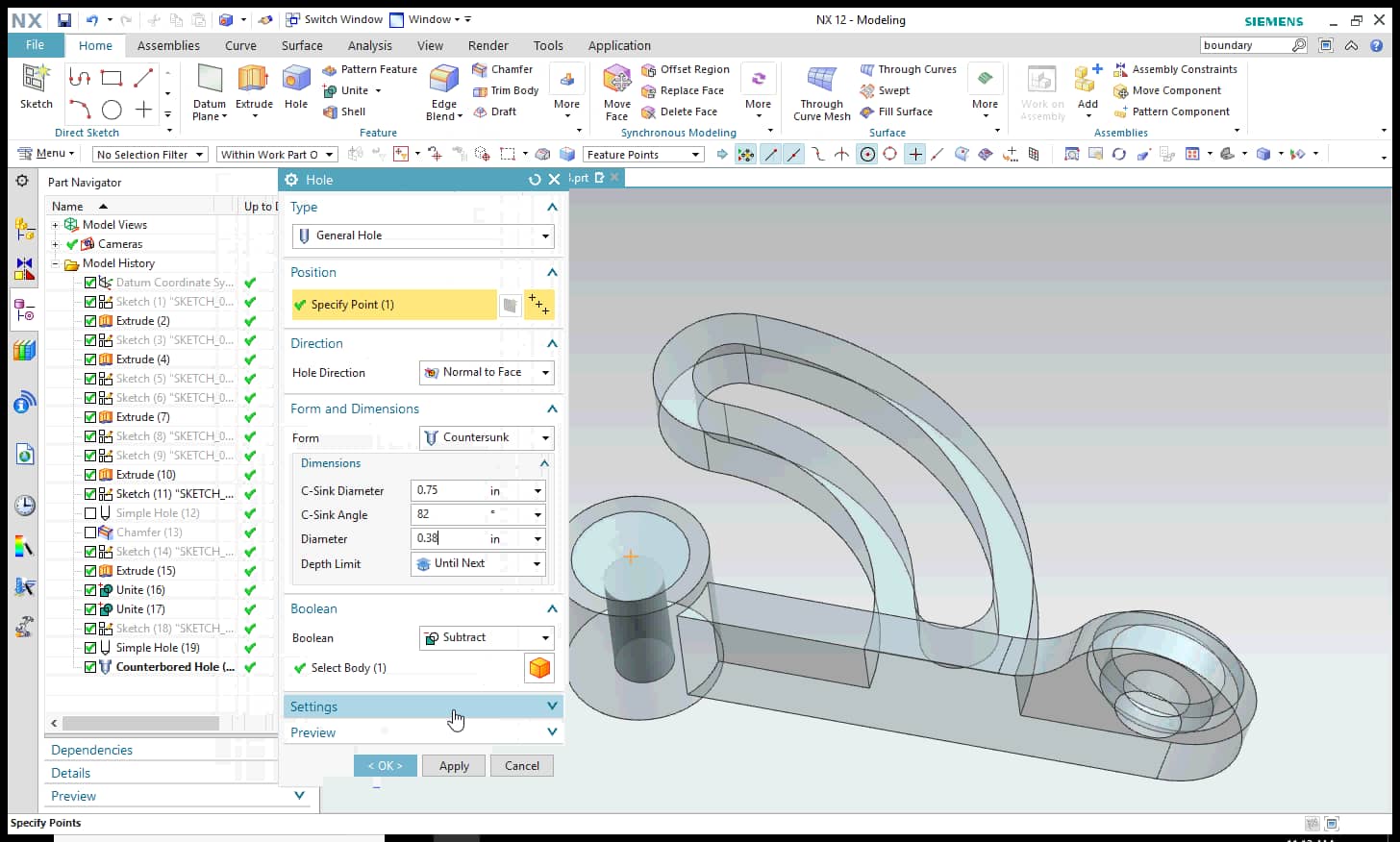
Task: Select the Swept surface tool
Action: pyautogui.click(x=885, y=90)
